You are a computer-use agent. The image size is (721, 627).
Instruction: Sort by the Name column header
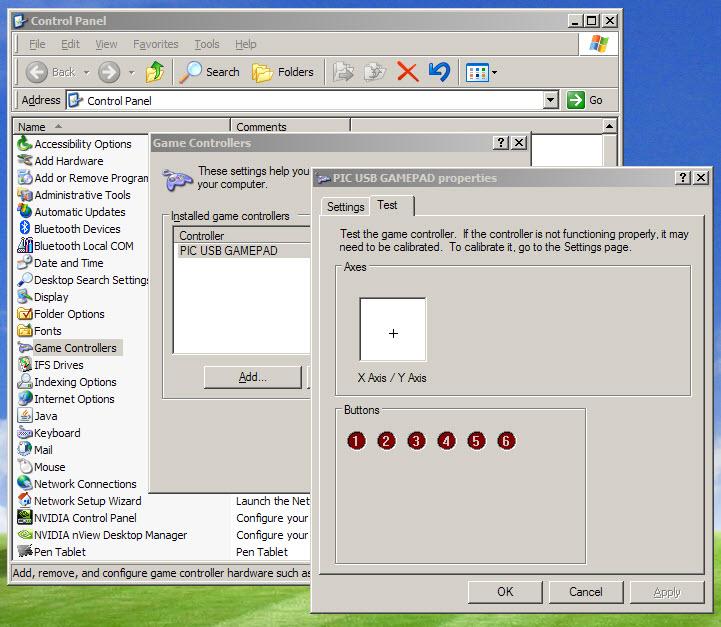coord(121,126)
